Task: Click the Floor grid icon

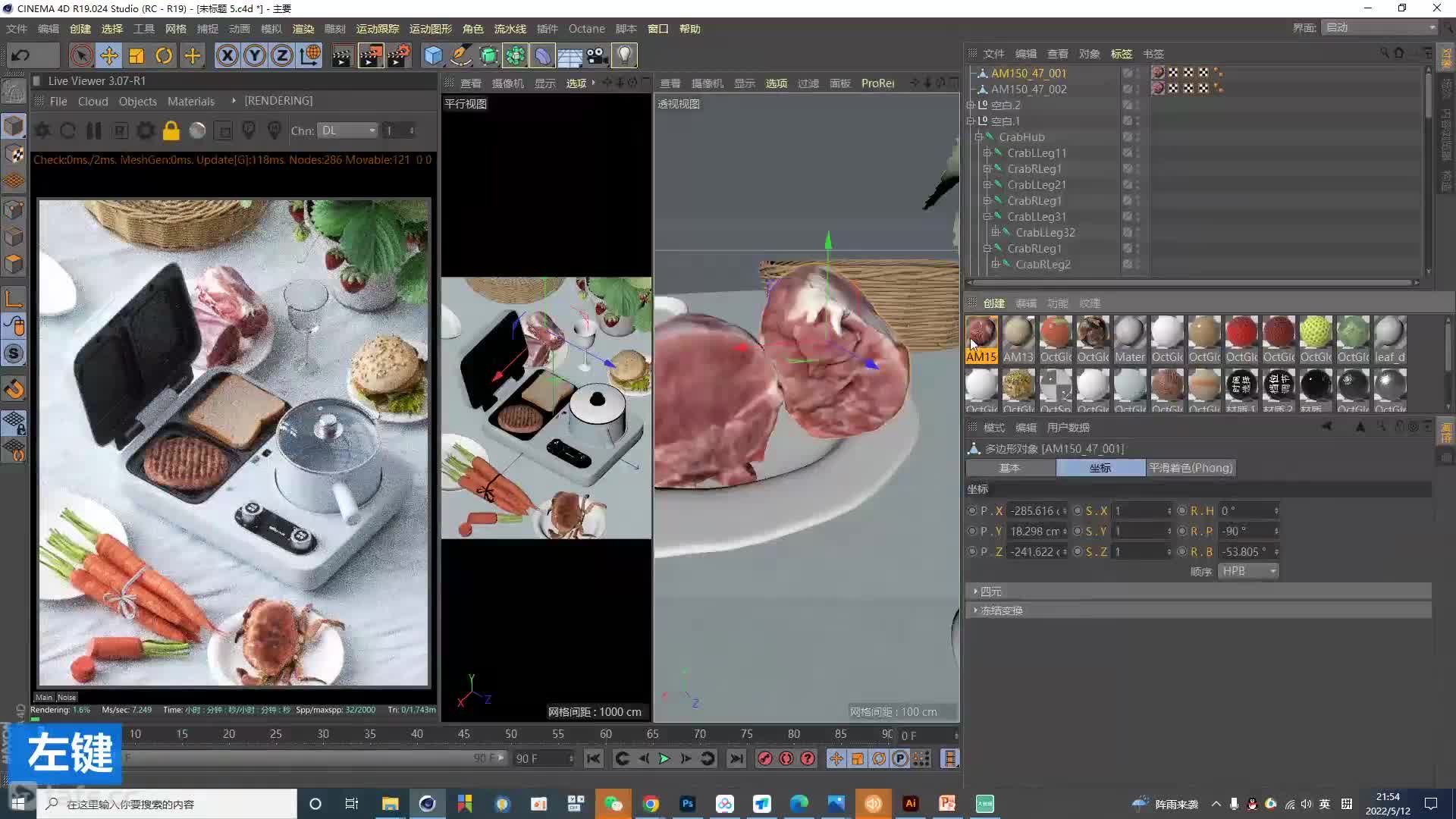Action: pos(570,56)
